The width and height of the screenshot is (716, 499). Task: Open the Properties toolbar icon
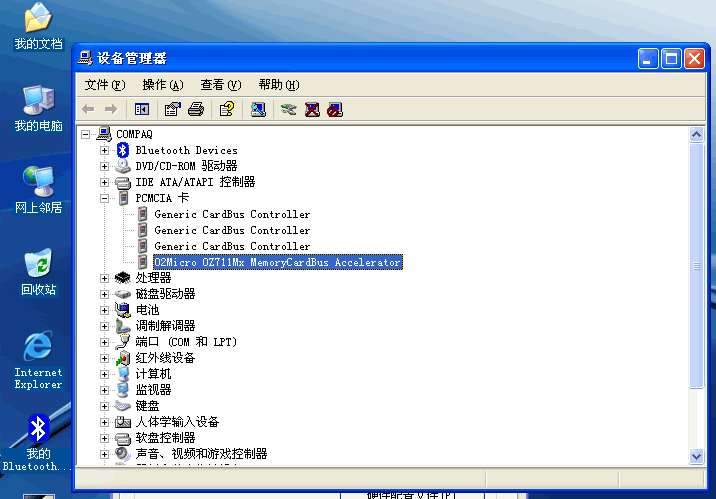click(x=173, y=109)
